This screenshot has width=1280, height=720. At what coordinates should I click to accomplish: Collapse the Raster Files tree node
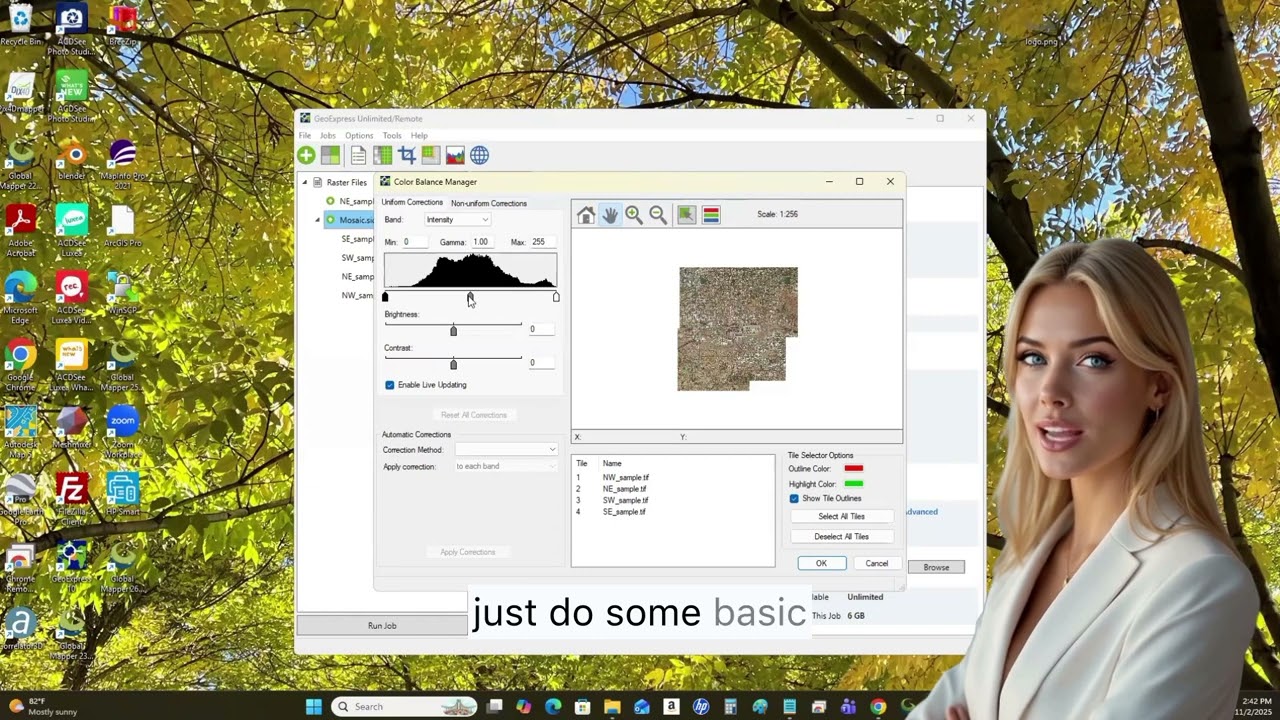pyautogui.click(x=305, y=182)
